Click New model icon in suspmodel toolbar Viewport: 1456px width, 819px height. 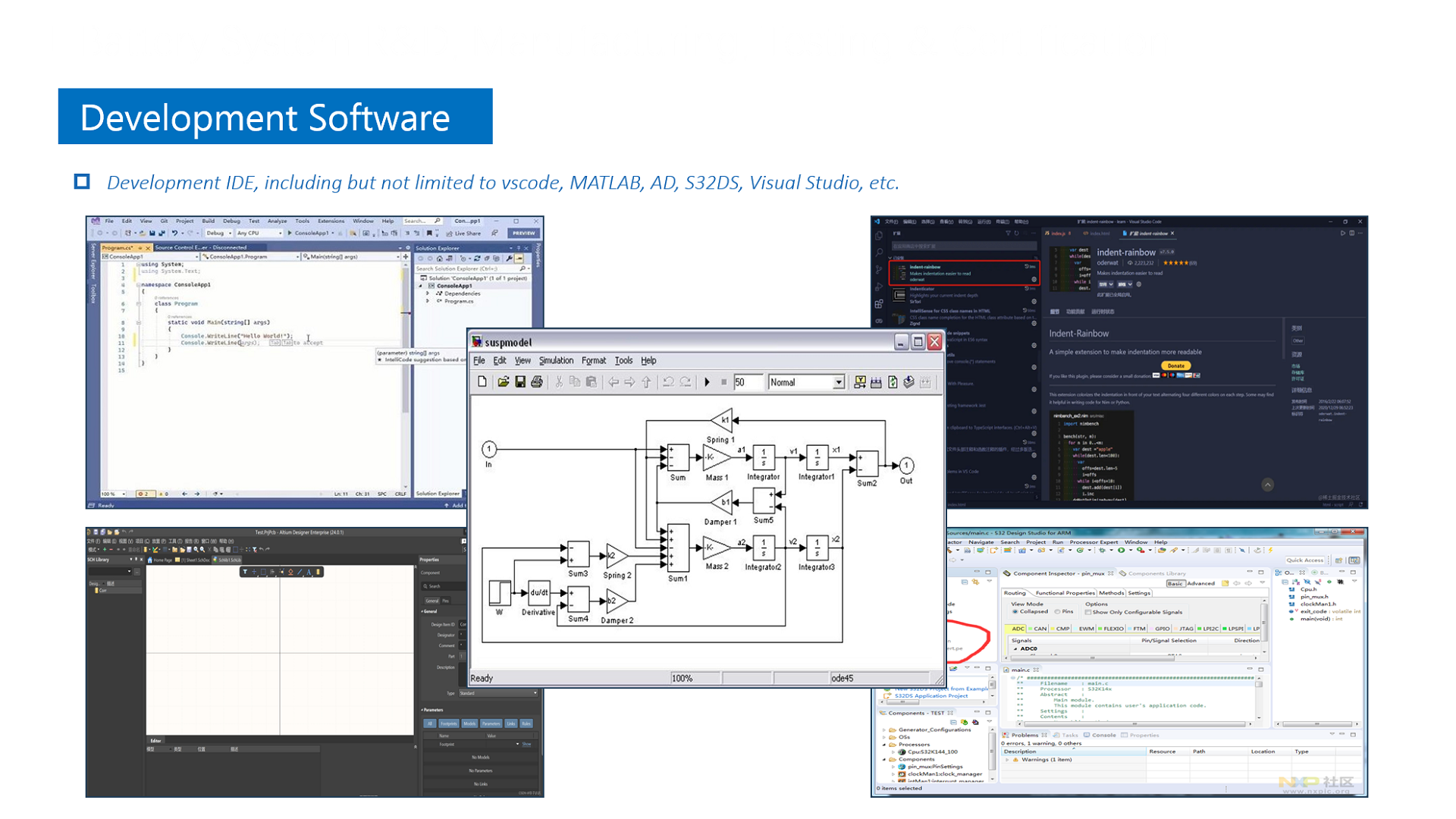coord(482,382)
